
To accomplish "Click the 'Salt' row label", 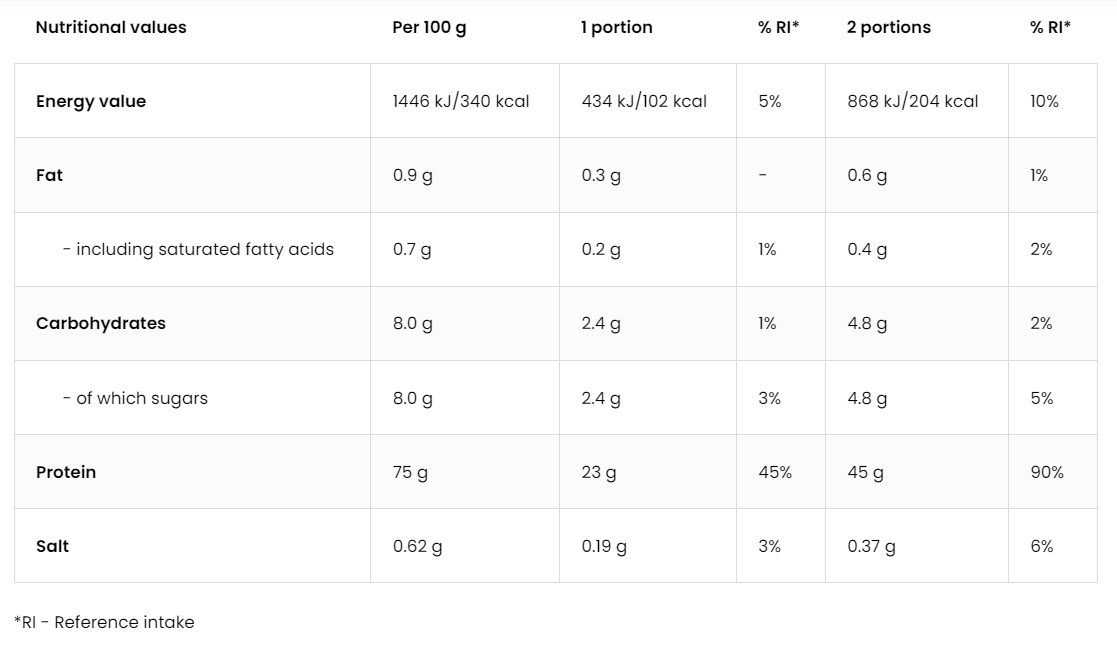I will [x=52, y=546].
